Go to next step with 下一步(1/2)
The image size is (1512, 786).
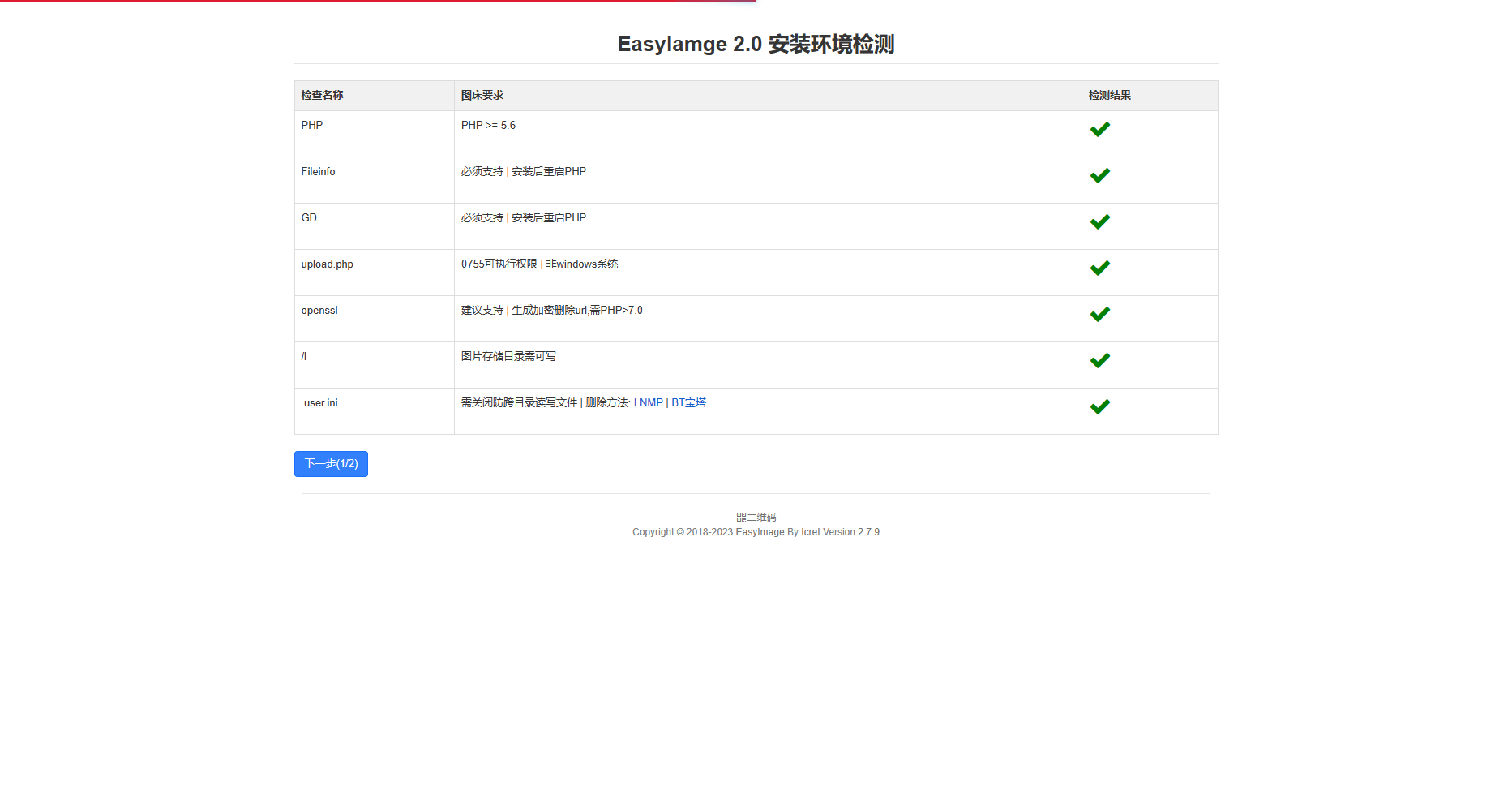pos(331,464)
